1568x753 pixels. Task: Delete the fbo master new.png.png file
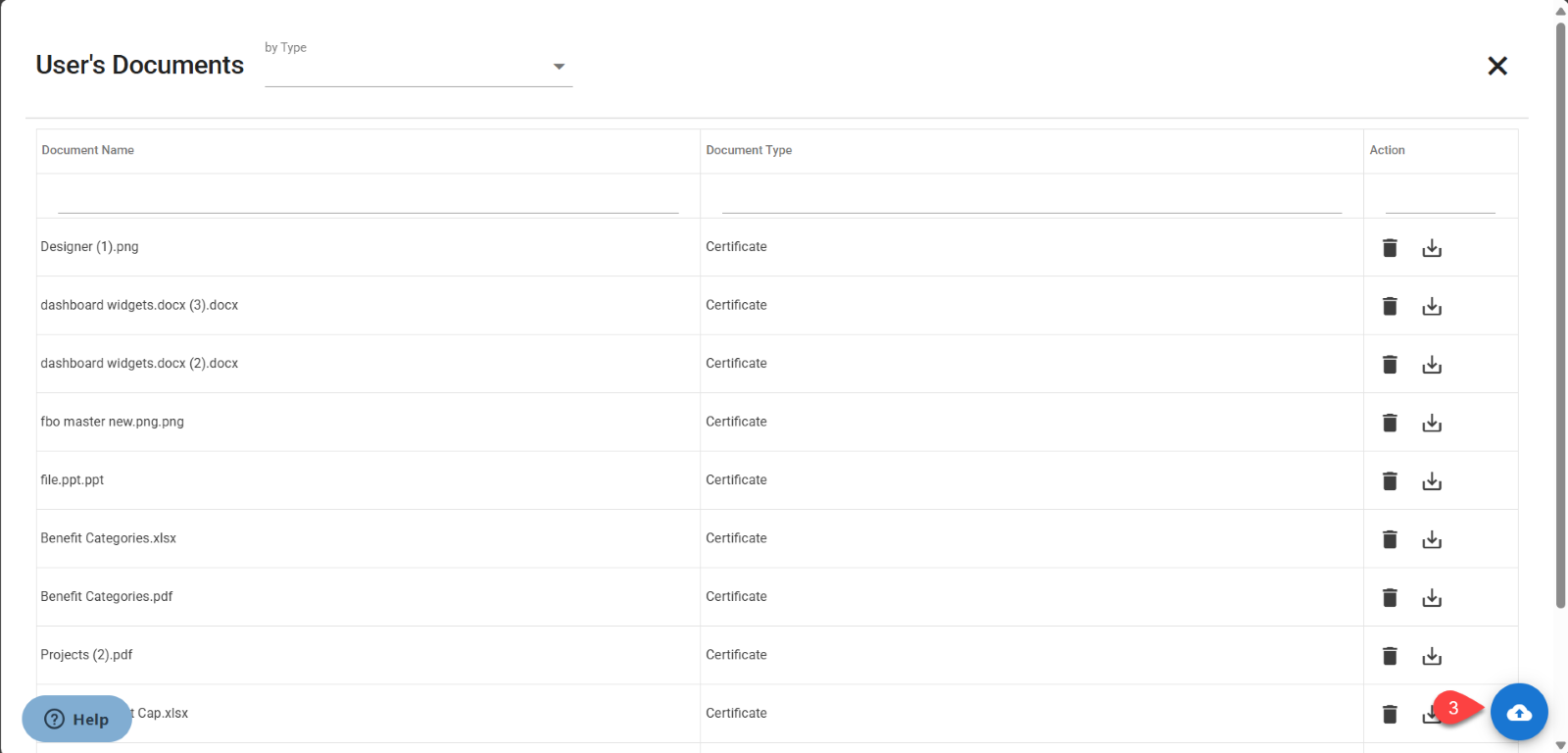click(1390, 423)
